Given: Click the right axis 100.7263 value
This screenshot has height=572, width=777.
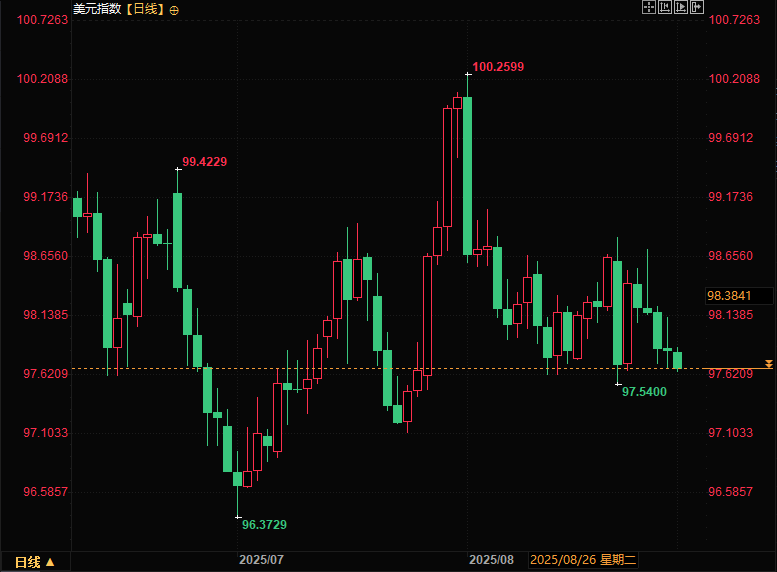Looking at the screenshot, I should point(734,20).
